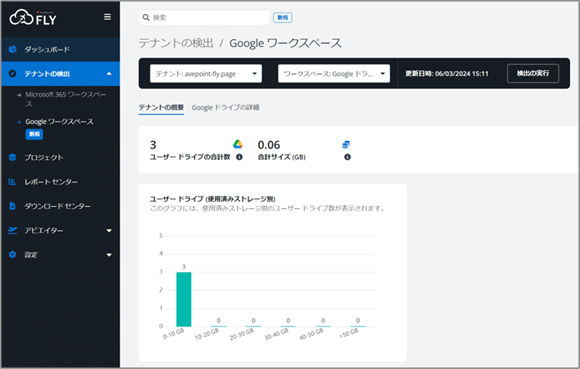The image size is (580, 369).
Task: Collapse the テナントの検出 sidebar section
Action: pos(109,74)
